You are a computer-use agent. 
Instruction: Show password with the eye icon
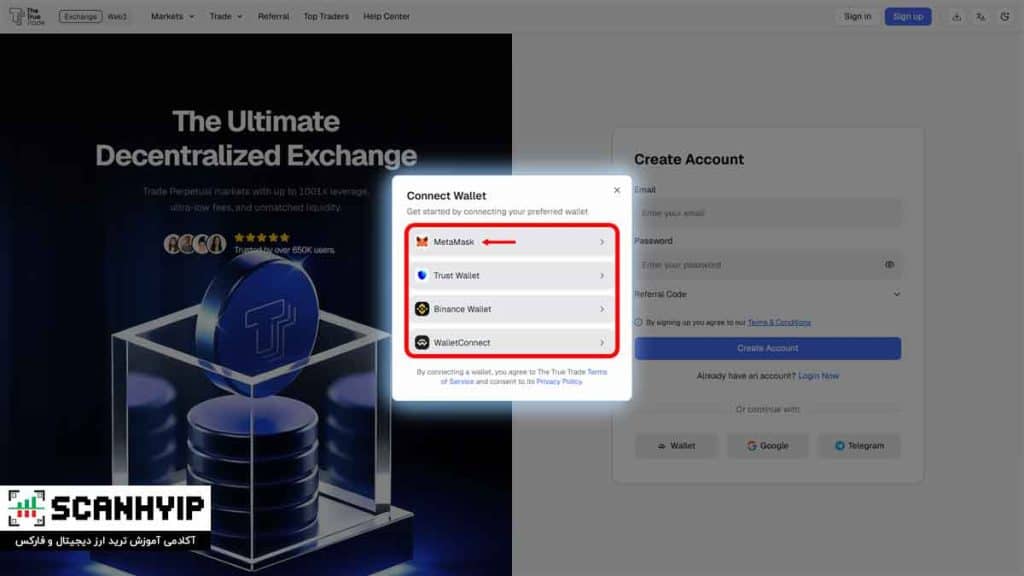point(889,264)
